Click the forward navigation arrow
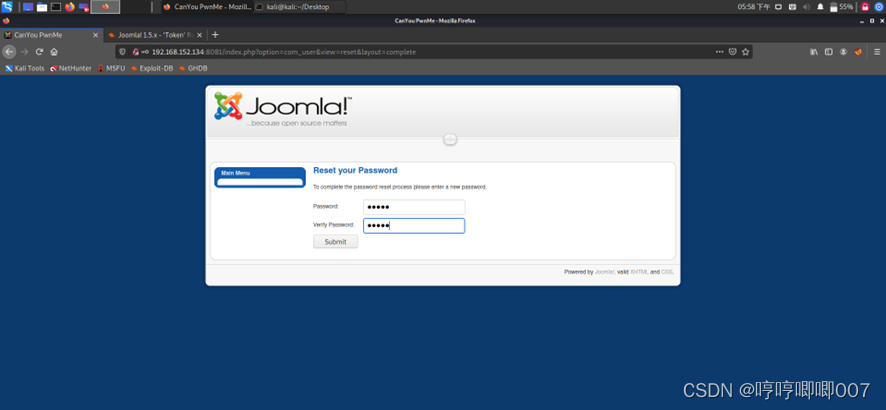This screenshot has width=886, height=410. click(24, 51)
